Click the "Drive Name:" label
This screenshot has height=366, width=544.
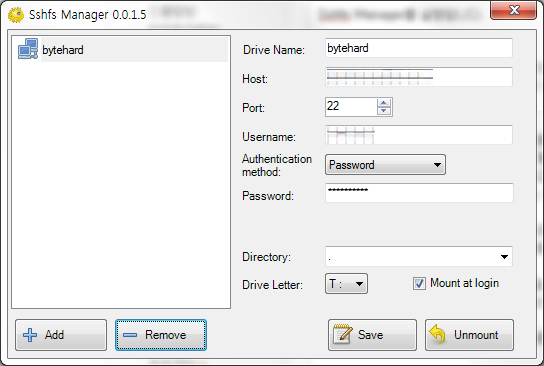tap(274, 50)
